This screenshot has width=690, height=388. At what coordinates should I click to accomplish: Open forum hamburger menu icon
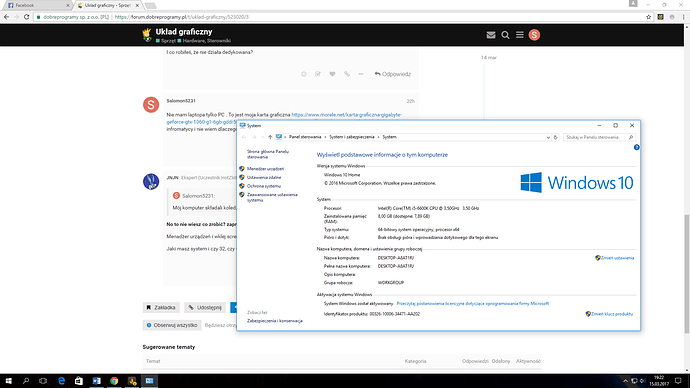click(x=520, y=35)
